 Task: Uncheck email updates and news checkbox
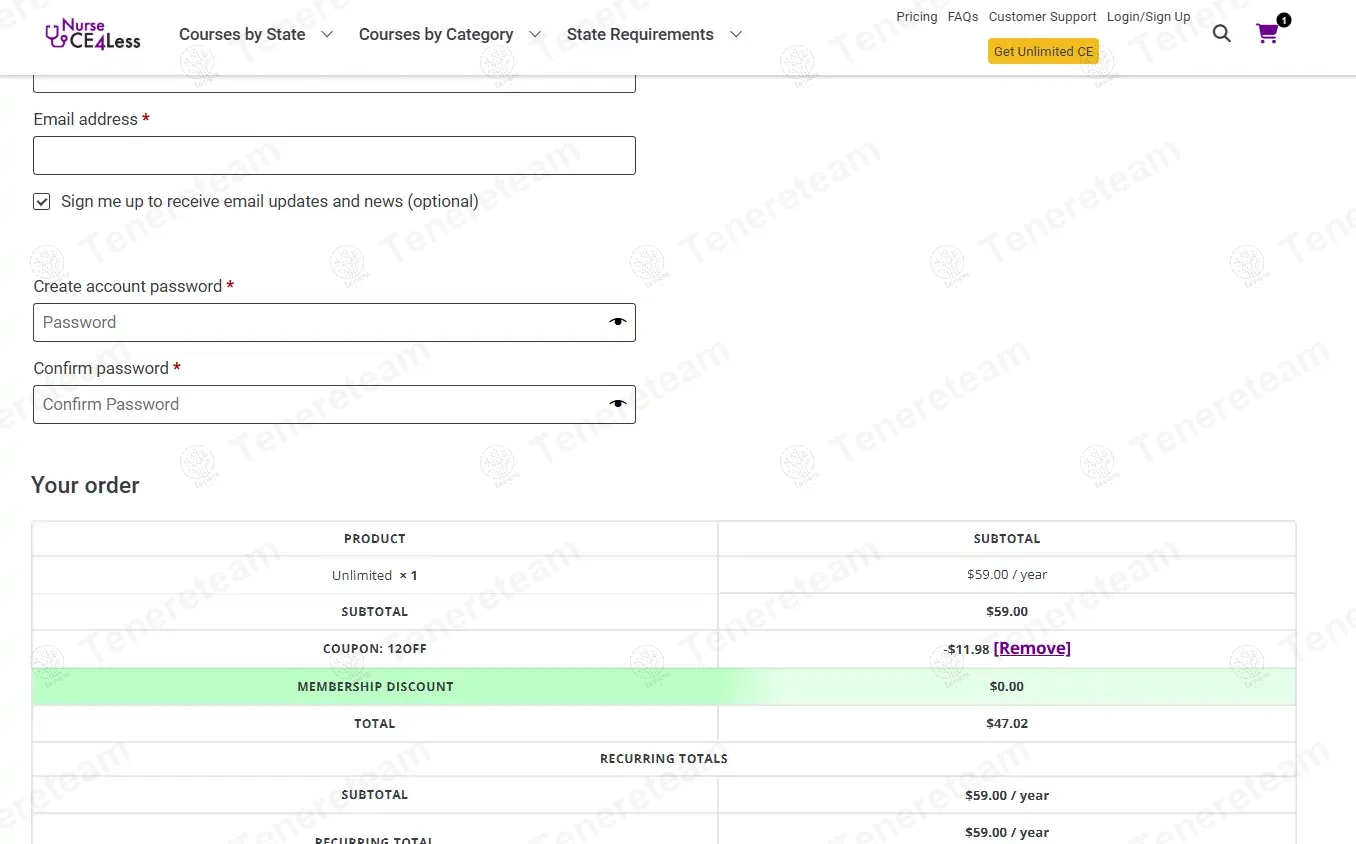[42, 202]
